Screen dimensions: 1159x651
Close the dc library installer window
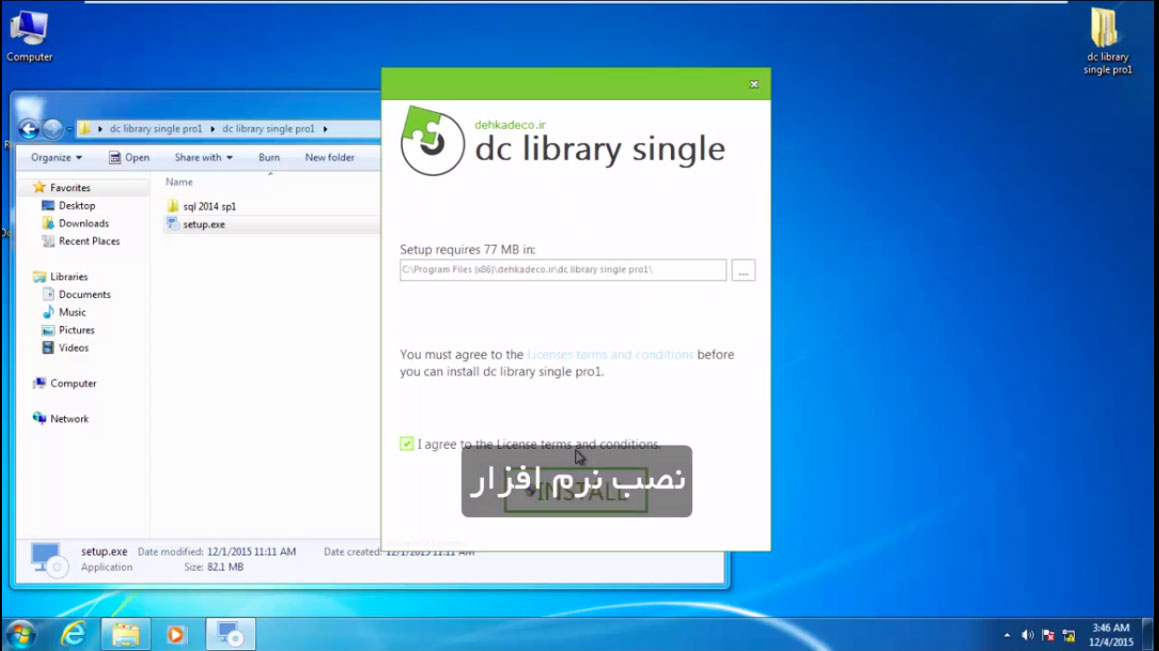point(754,84)
